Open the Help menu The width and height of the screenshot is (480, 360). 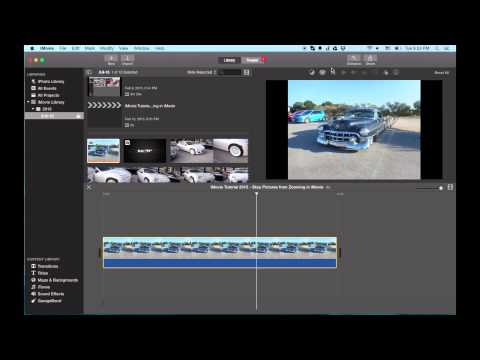[159, 48]
